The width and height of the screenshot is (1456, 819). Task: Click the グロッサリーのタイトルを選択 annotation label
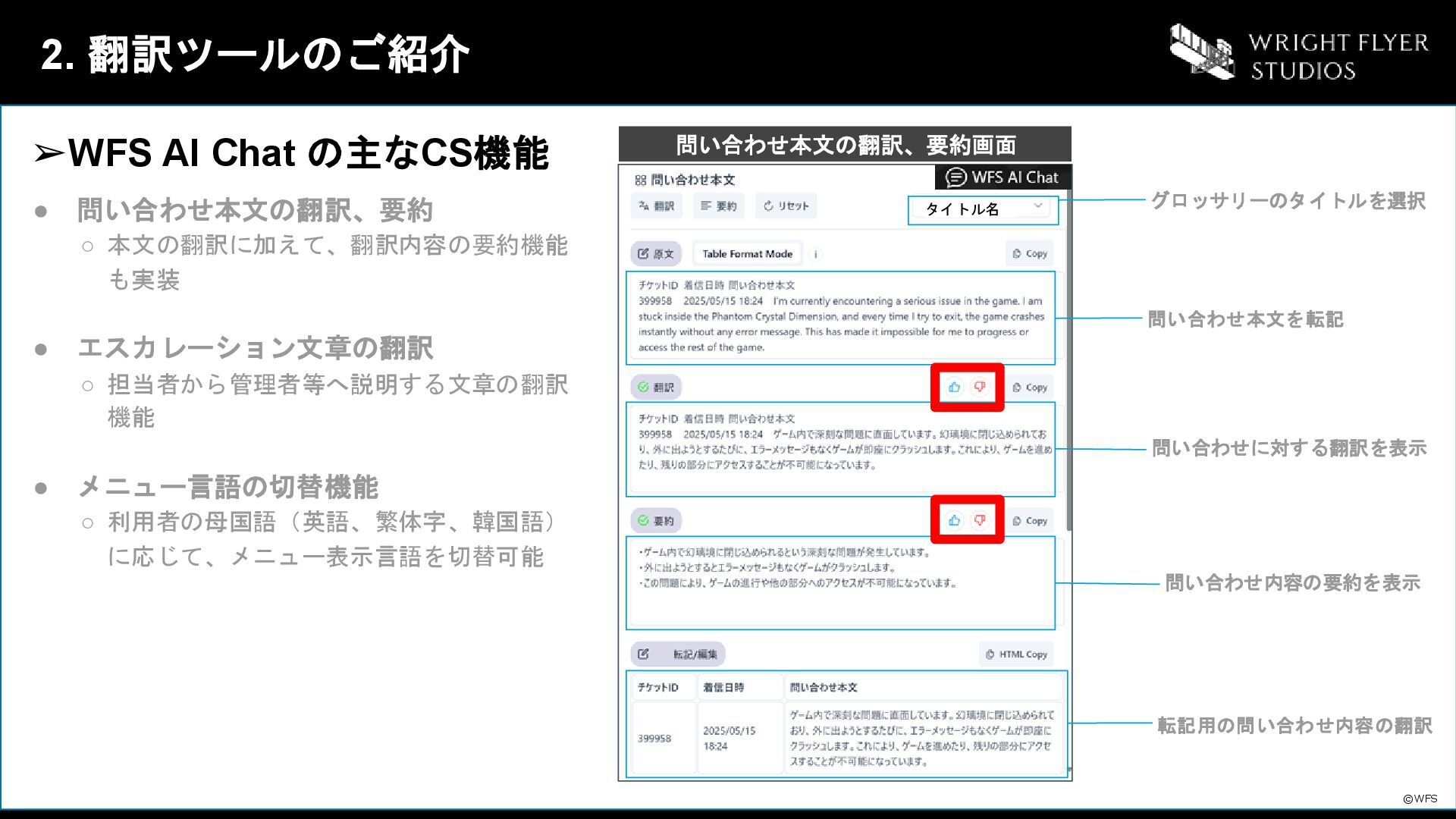tap(1288, 200)
